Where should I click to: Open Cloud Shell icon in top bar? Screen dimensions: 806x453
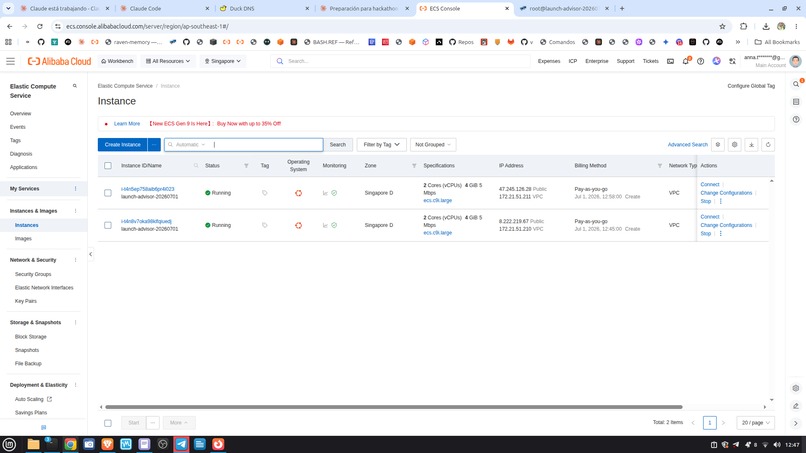pyautogui.click(x=670, y=61)
